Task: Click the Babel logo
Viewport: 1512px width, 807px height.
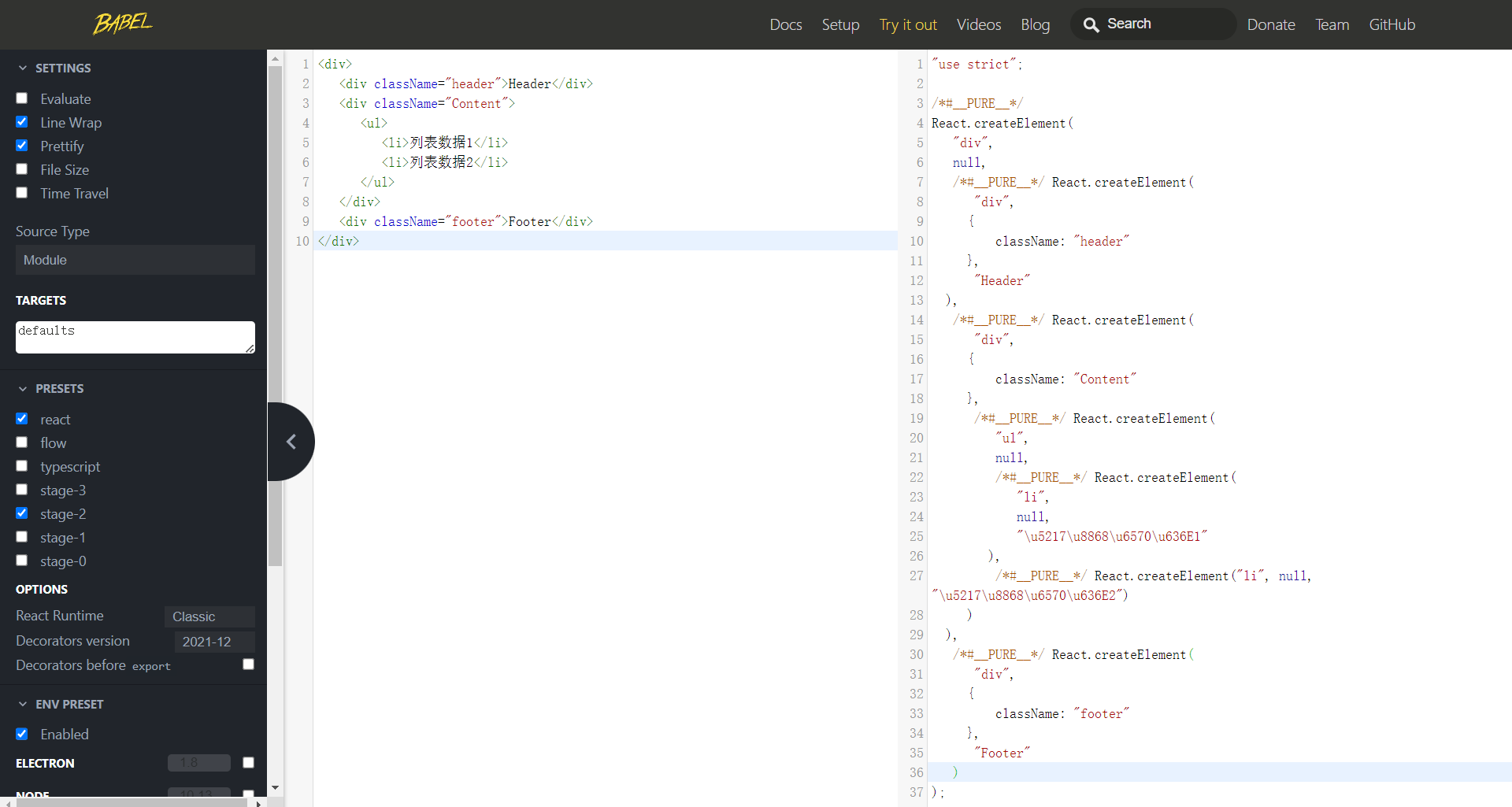Action: click(x=122, y=24)
